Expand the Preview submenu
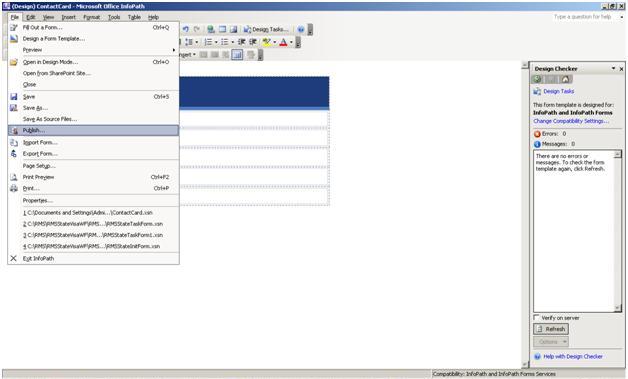628x379 pixels. tap(93, 50)
